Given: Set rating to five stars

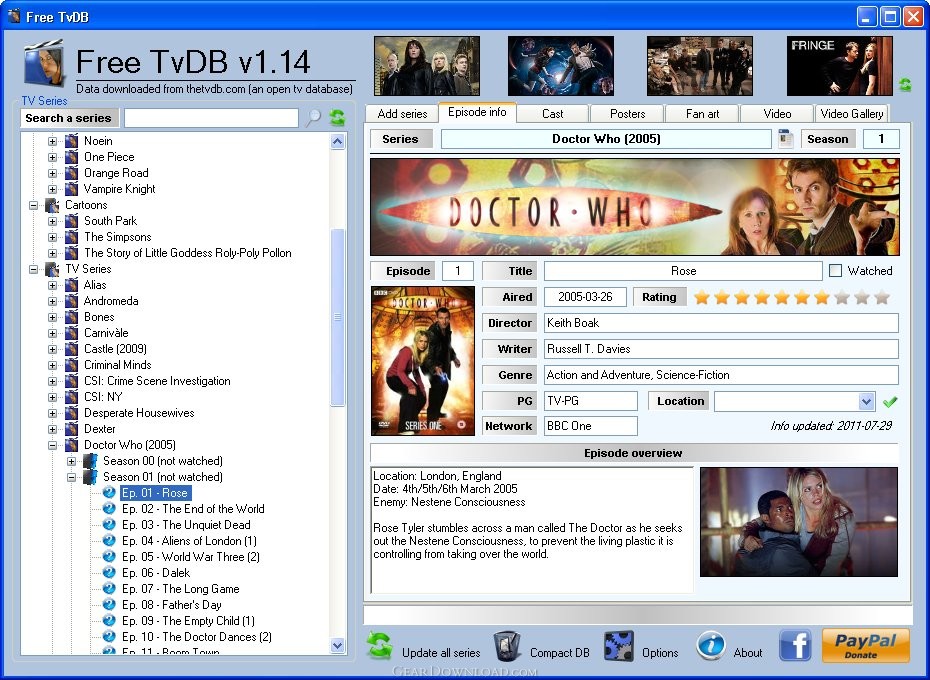Looking at the screenshot, I should [x=782, y=297].
